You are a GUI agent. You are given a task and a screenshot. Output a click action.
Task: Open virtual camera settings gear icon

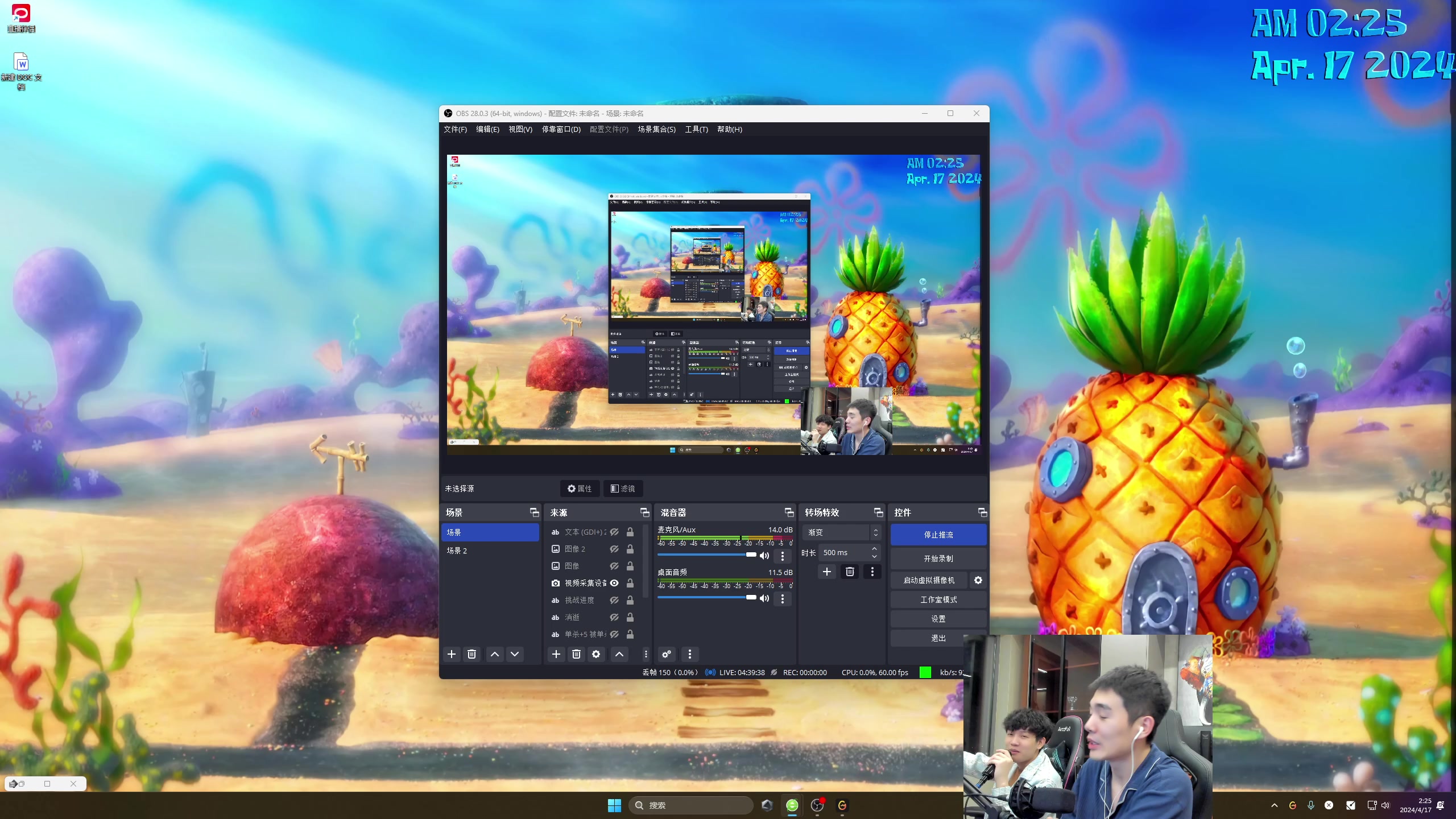(978, 580)
